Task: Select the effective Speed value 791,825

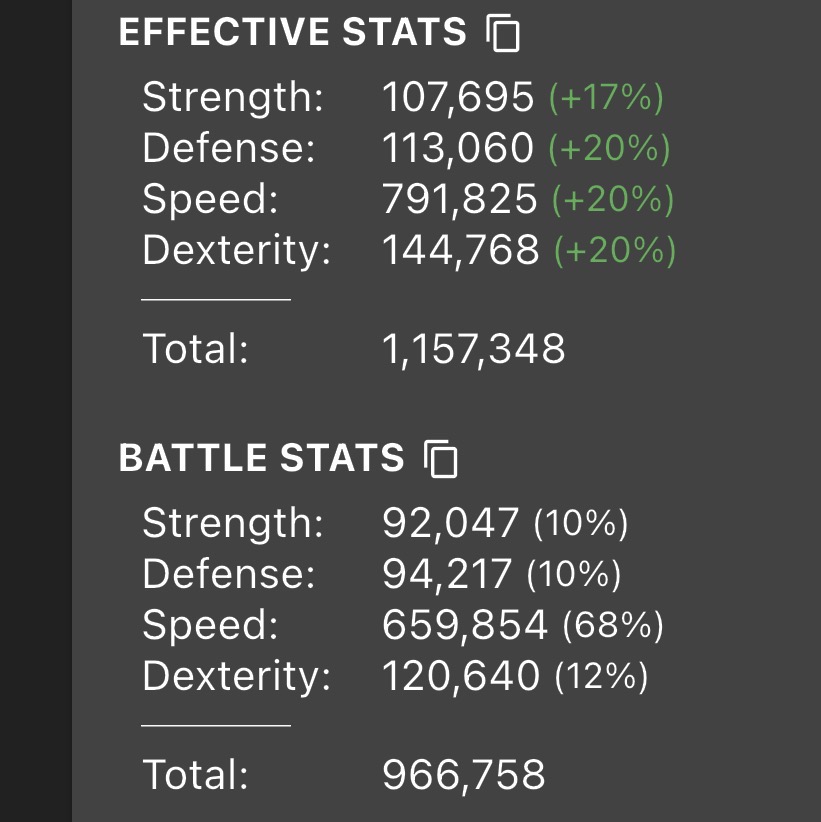Action: coord(460,199)
